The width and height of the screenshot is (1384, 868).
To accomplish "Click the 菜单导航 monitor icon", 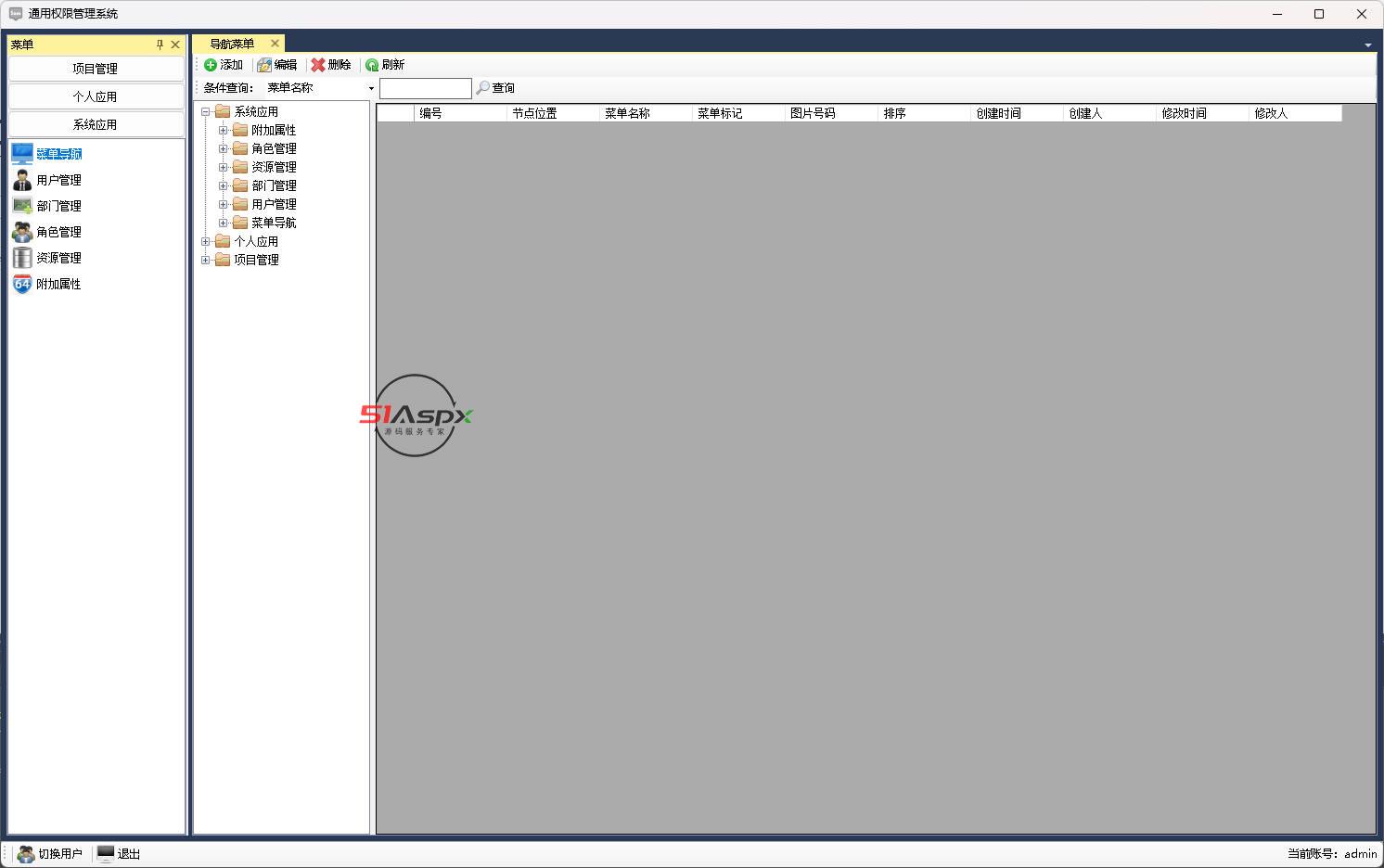I will click(22, 154).
